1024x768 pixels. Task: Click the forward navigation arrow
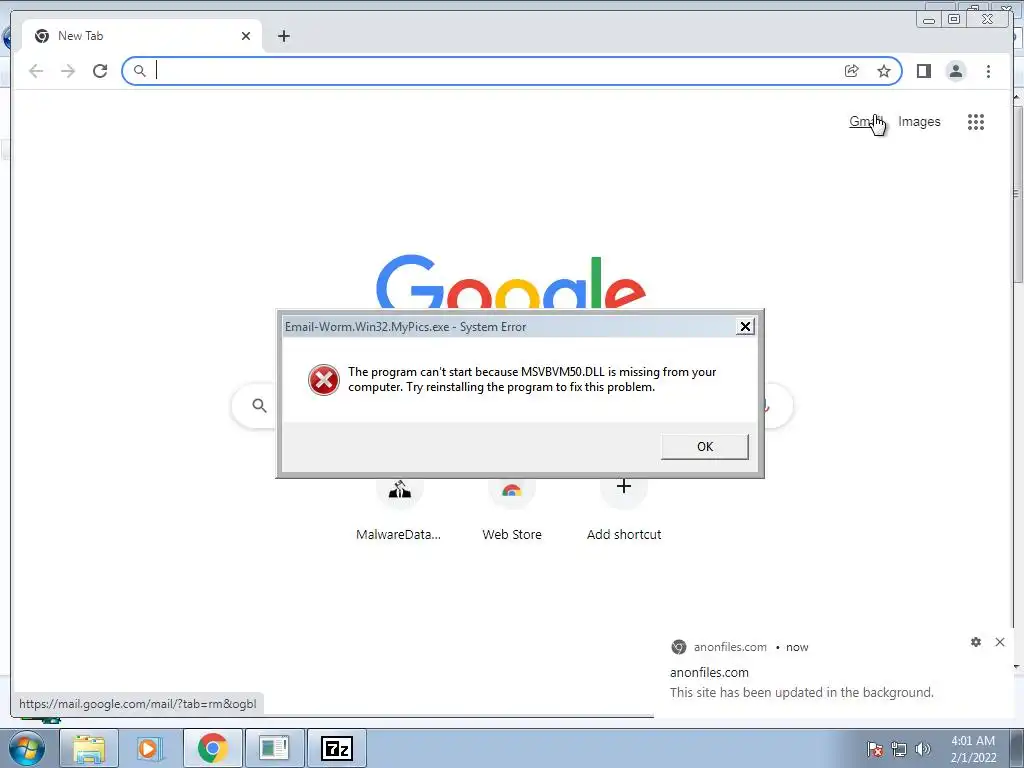pos(68,71)
